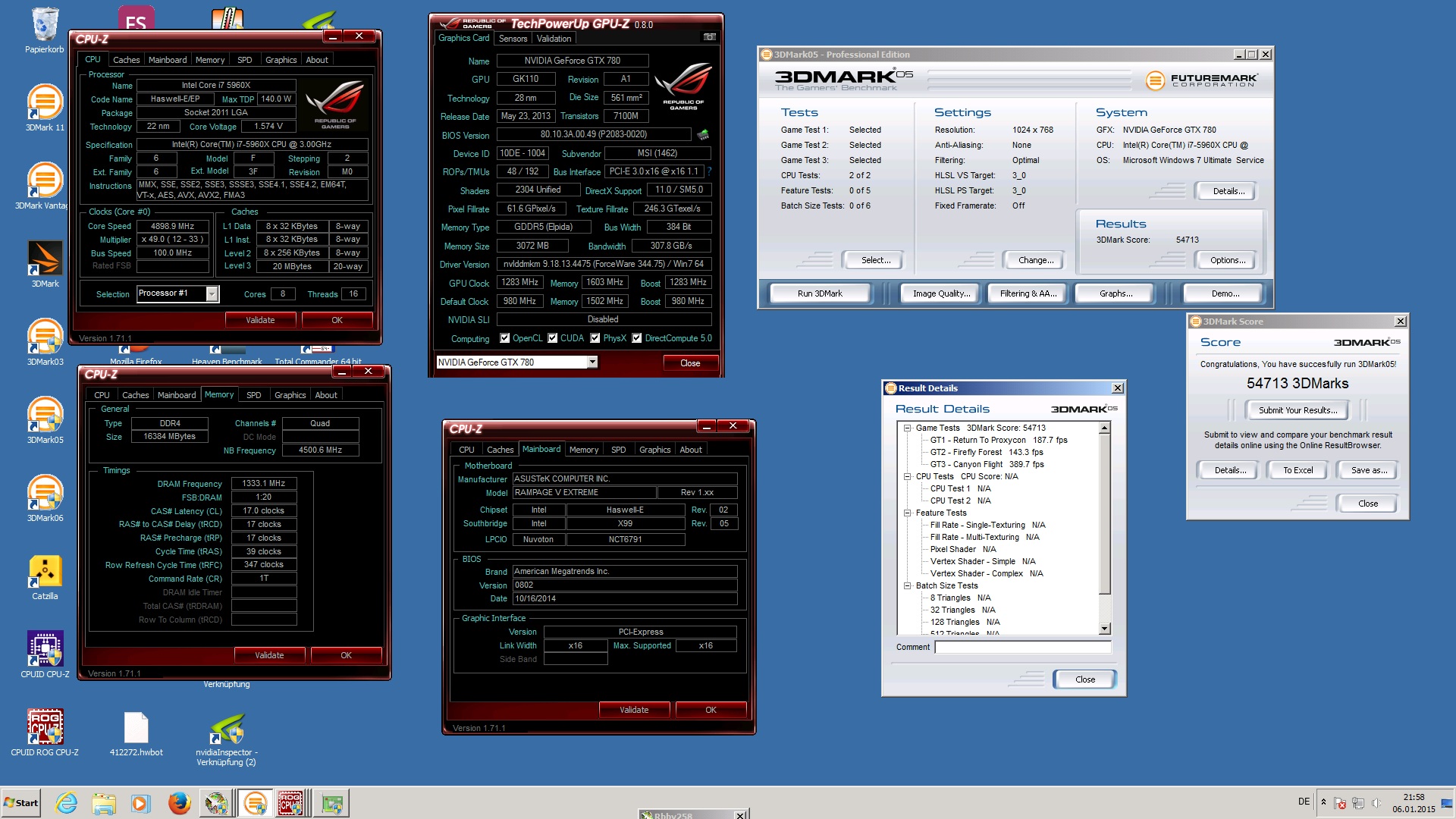Click the Comment field in Result Details
The image size is (1456, 819).
point(1022,647)
